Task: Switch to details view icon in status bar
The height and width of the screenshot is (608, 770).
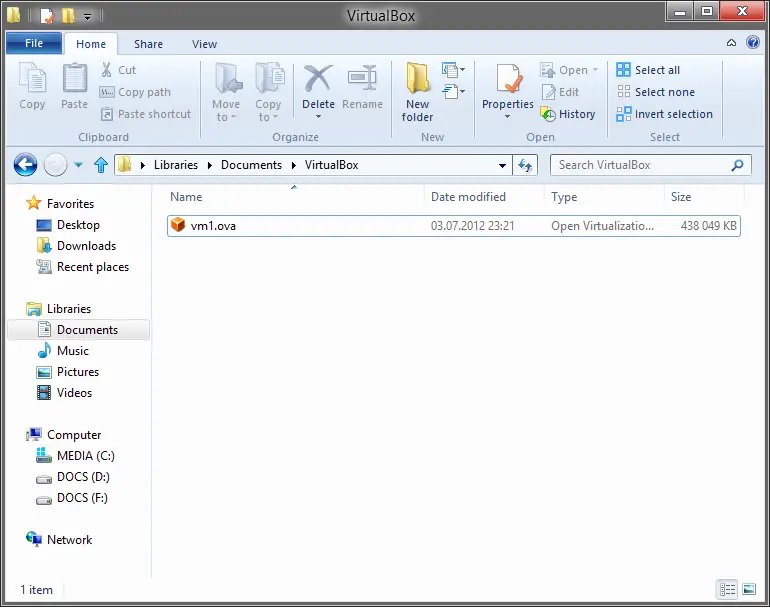Action: (x=727, y=589)
